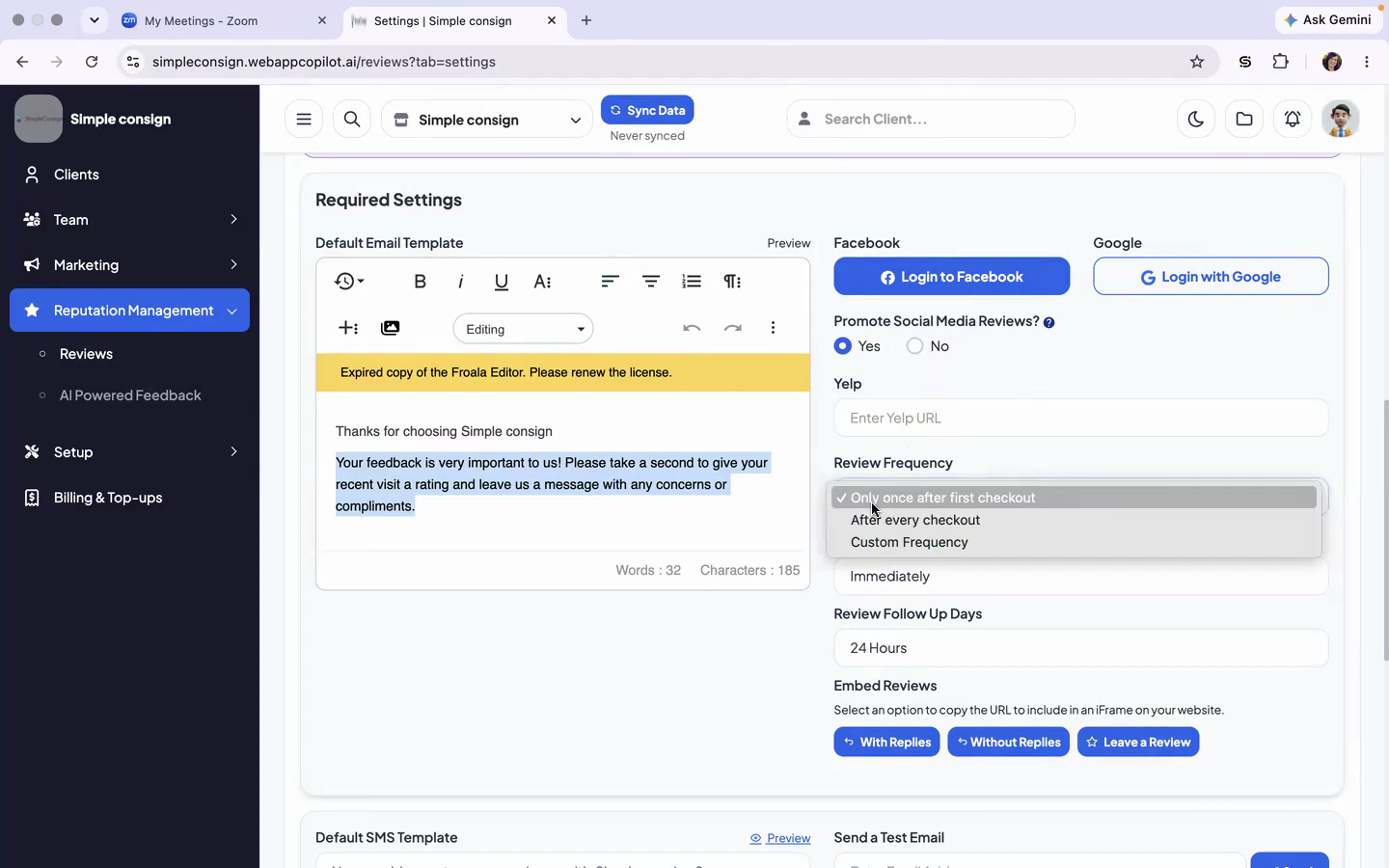The image size is (1389, 868).
Task: Open the Editing mode dropdown in editor
Action: (x=523, y=329)
